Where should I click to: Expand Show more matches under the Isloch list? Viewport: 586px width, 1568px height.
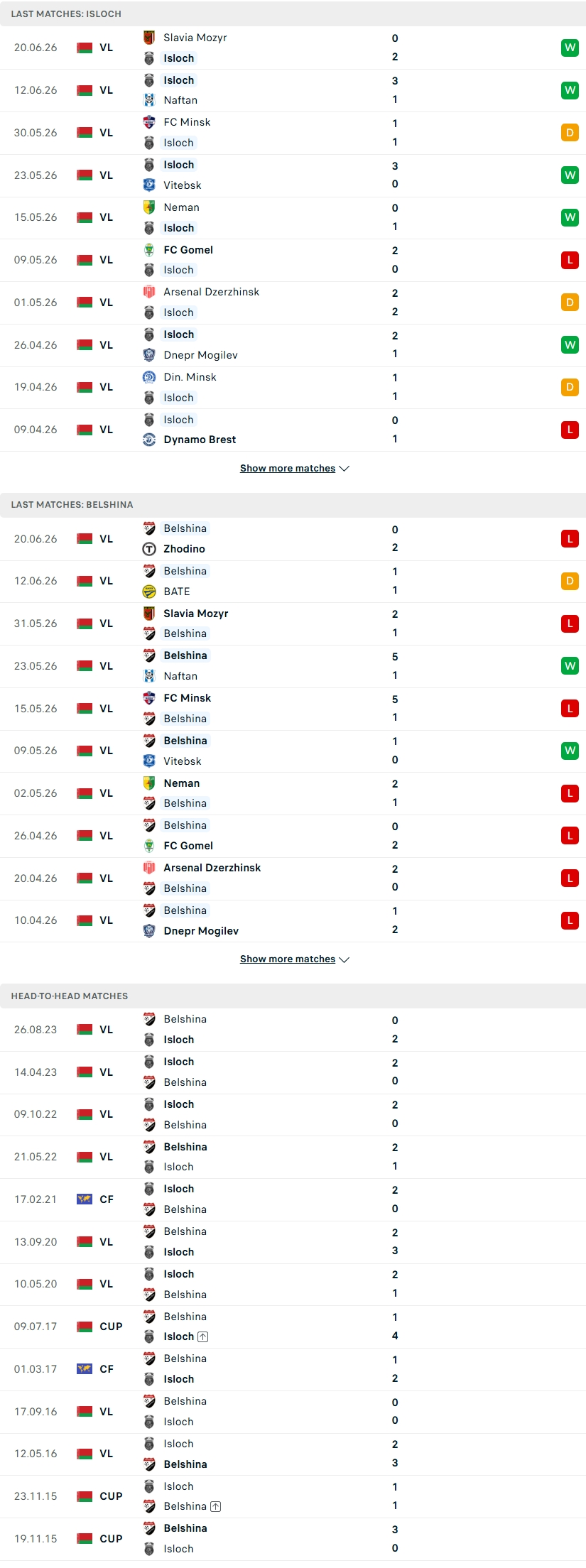pyautogui.click(x=288, y=468)
